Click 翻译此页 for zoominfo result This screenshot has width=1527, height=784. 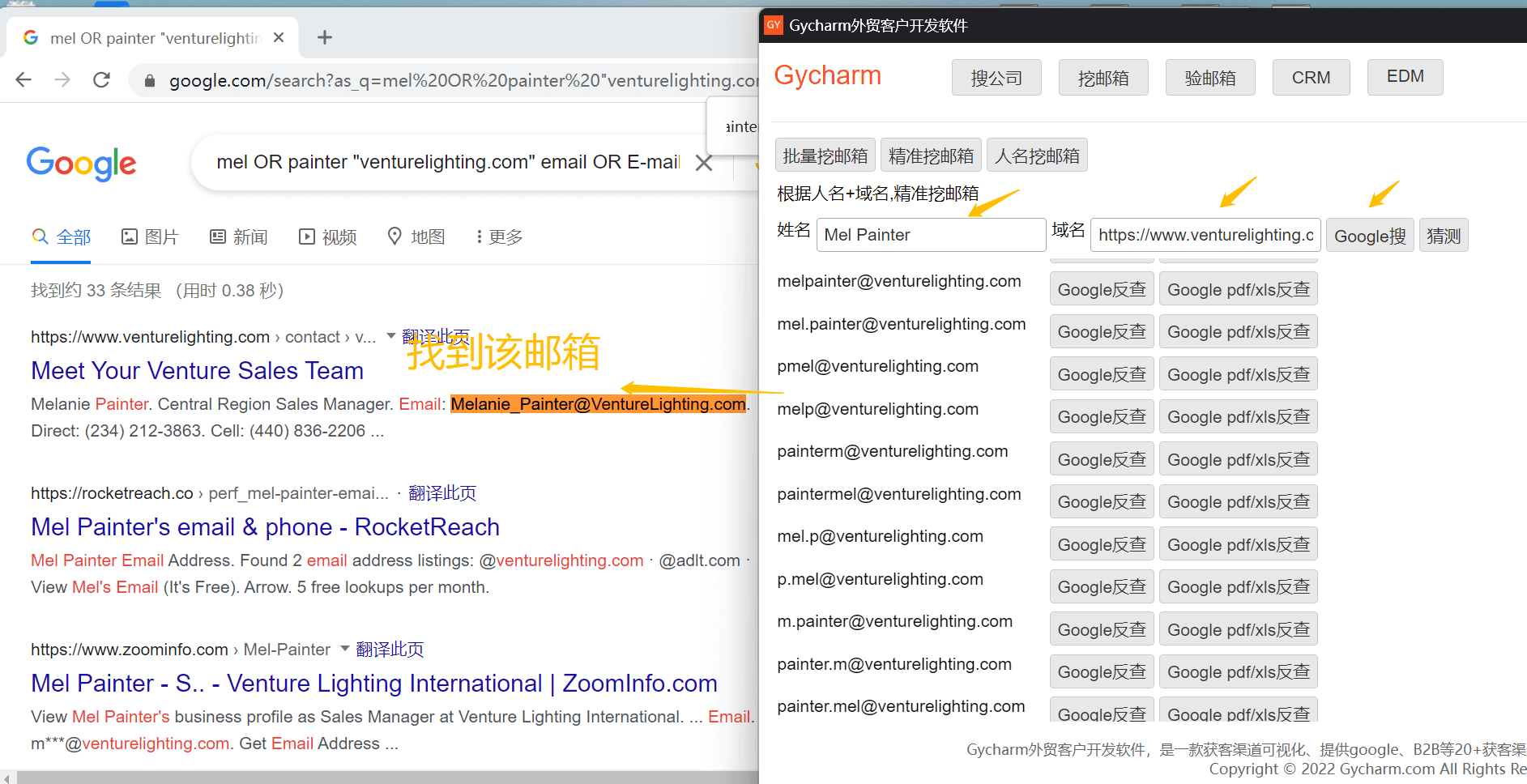click(x=390, y=649)
